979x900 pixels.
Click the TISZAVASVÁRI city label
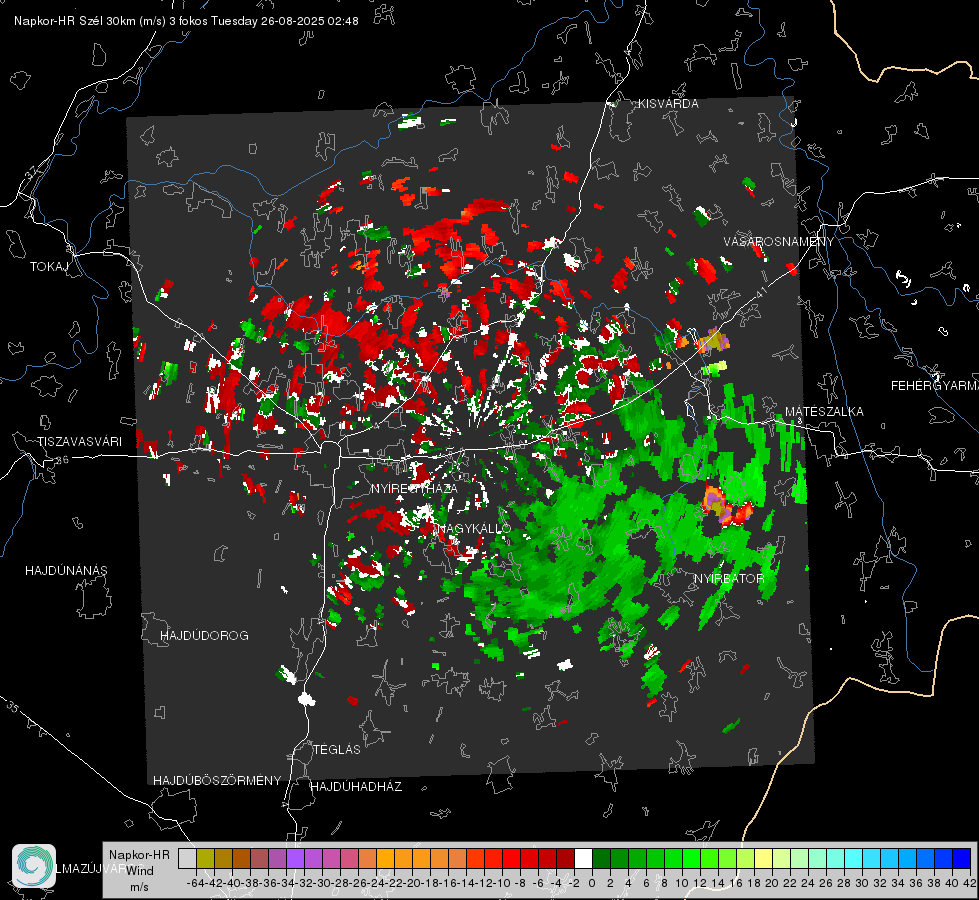(x=79, y=442)
